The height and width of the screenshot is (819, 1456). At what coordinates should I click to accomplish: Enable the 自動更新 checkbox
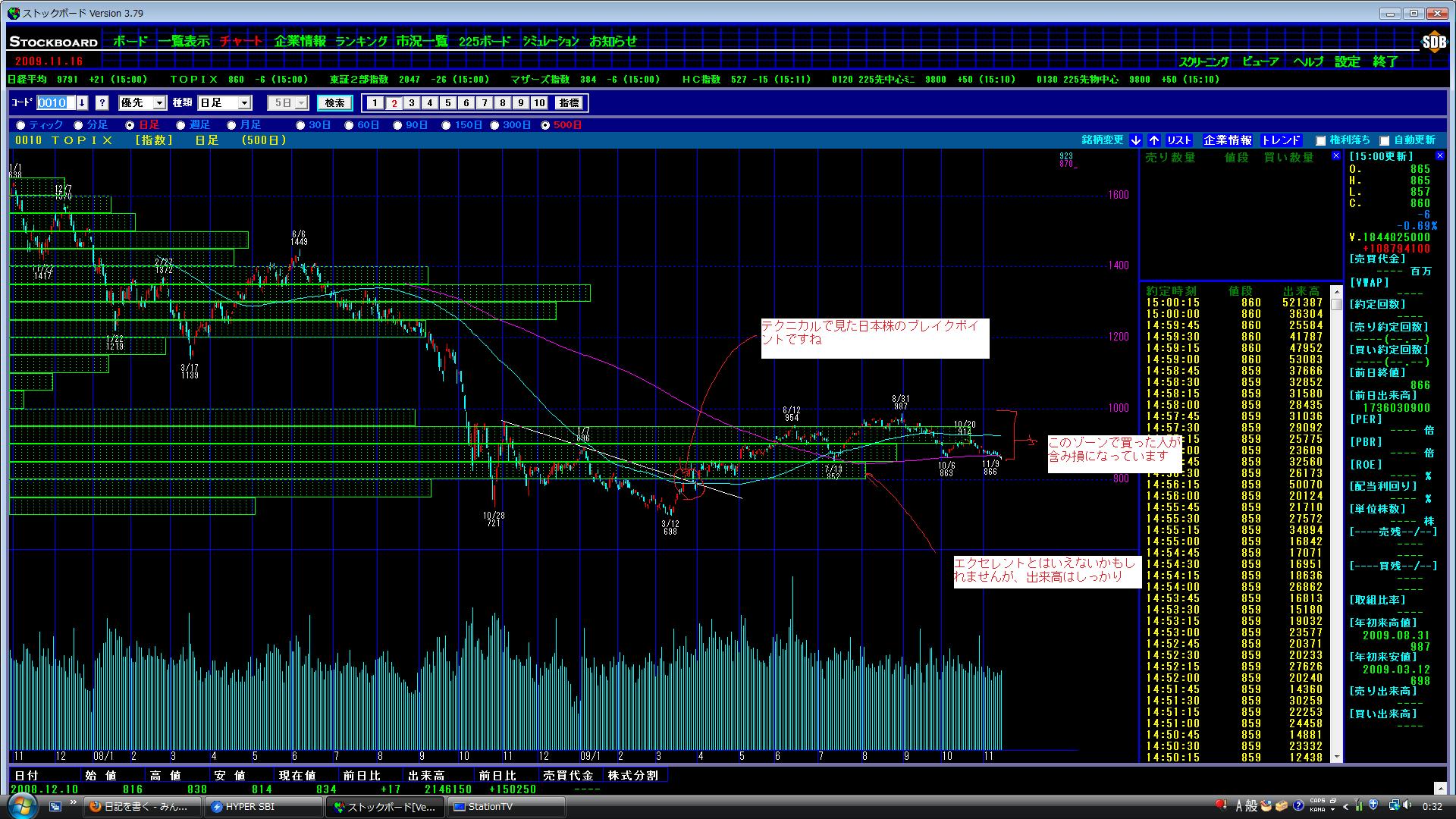coord(1384,140)
